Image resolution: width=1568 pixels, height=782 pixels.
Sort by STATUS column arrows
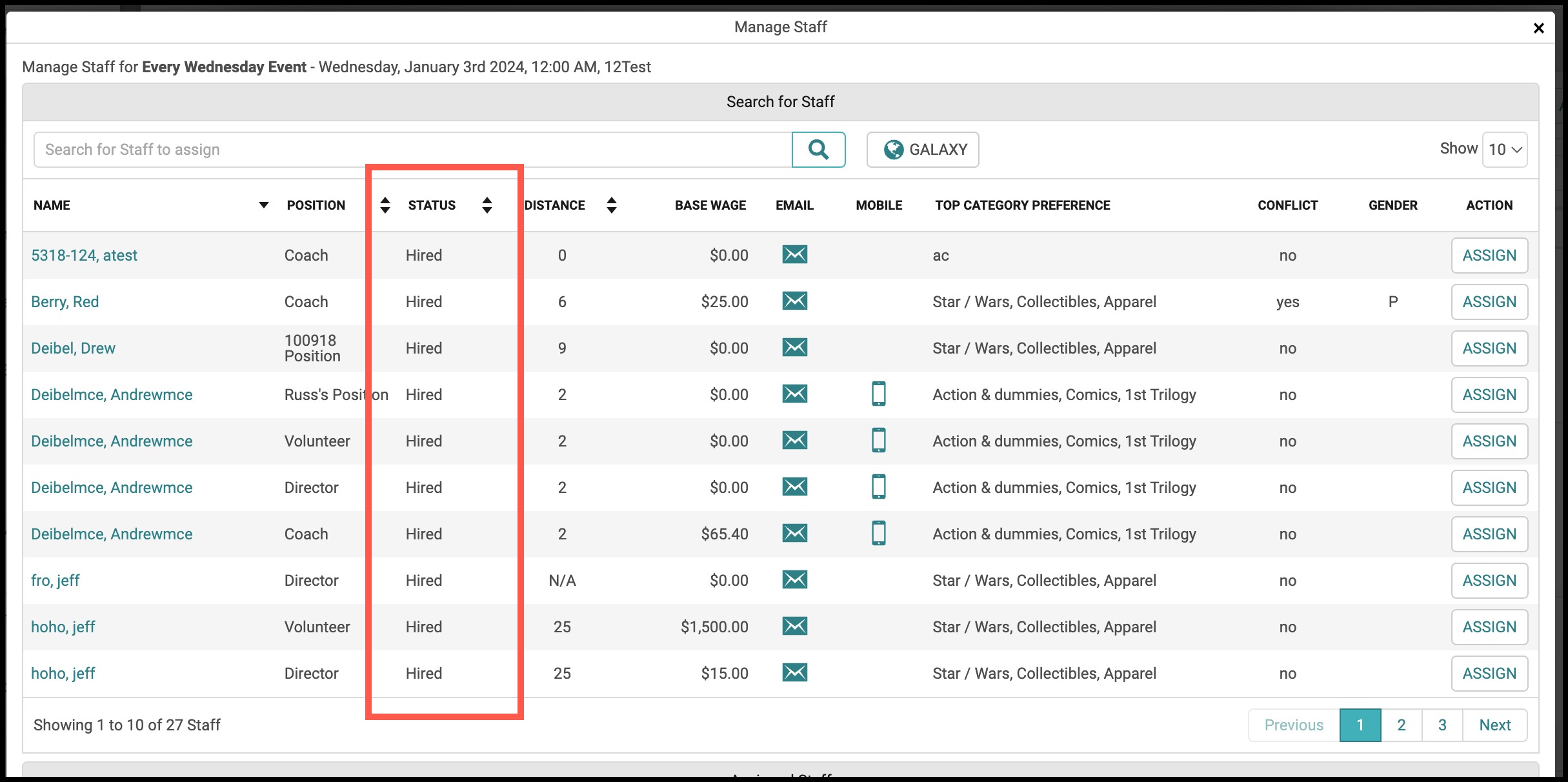[x=487, y=205]
